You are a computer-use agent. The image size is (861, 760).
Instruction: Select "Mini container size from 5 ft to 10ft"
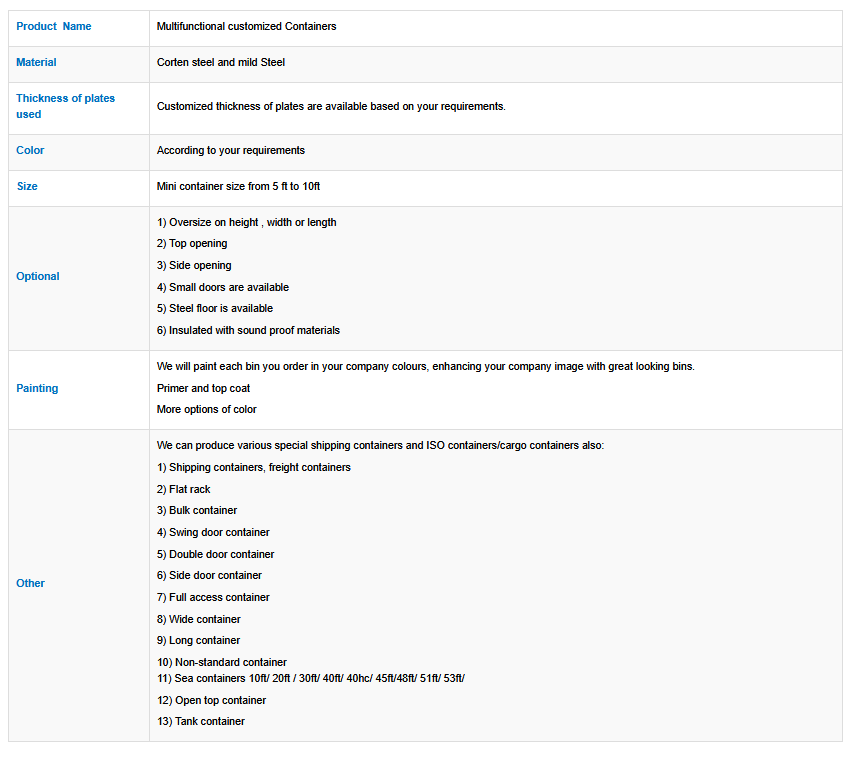point(238,187)
